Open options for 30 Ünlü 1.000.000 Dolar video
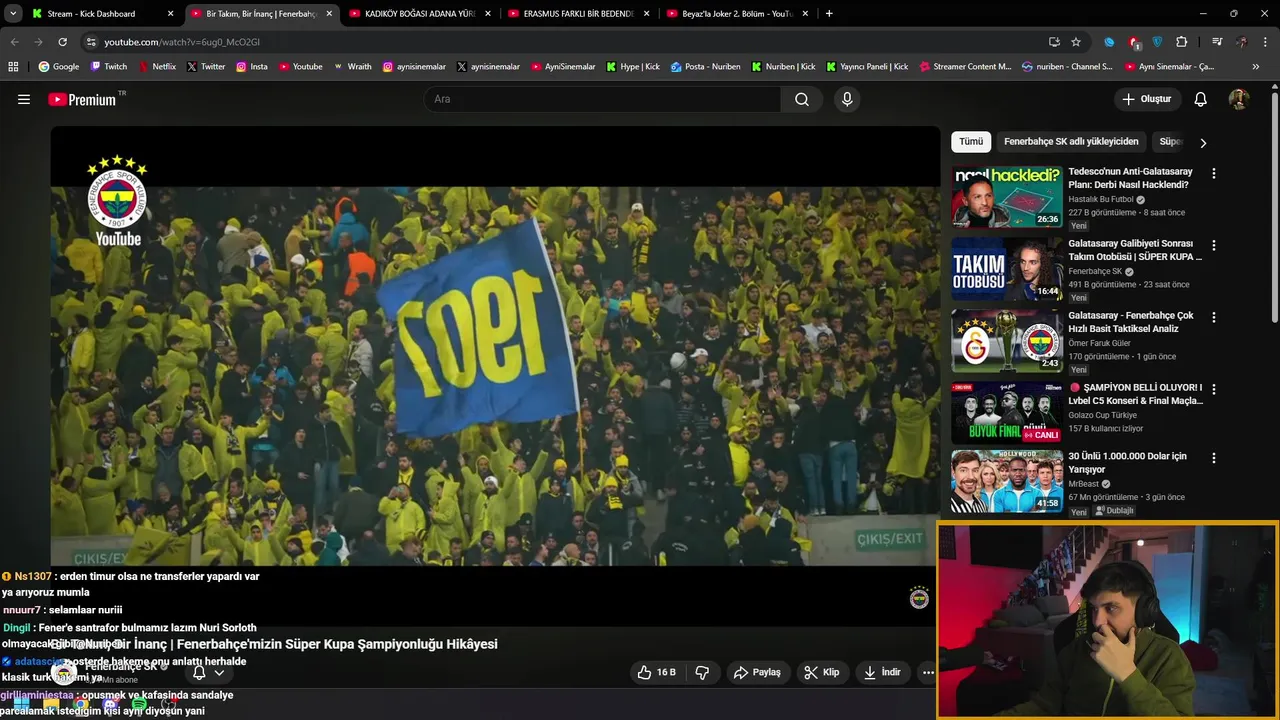1280x720 pixels. coord(1214,459)
